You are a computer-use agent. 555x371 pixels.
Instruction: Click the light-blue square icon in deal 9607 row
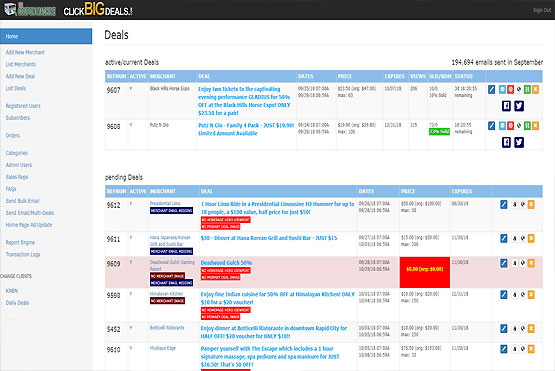coord(502,90)
